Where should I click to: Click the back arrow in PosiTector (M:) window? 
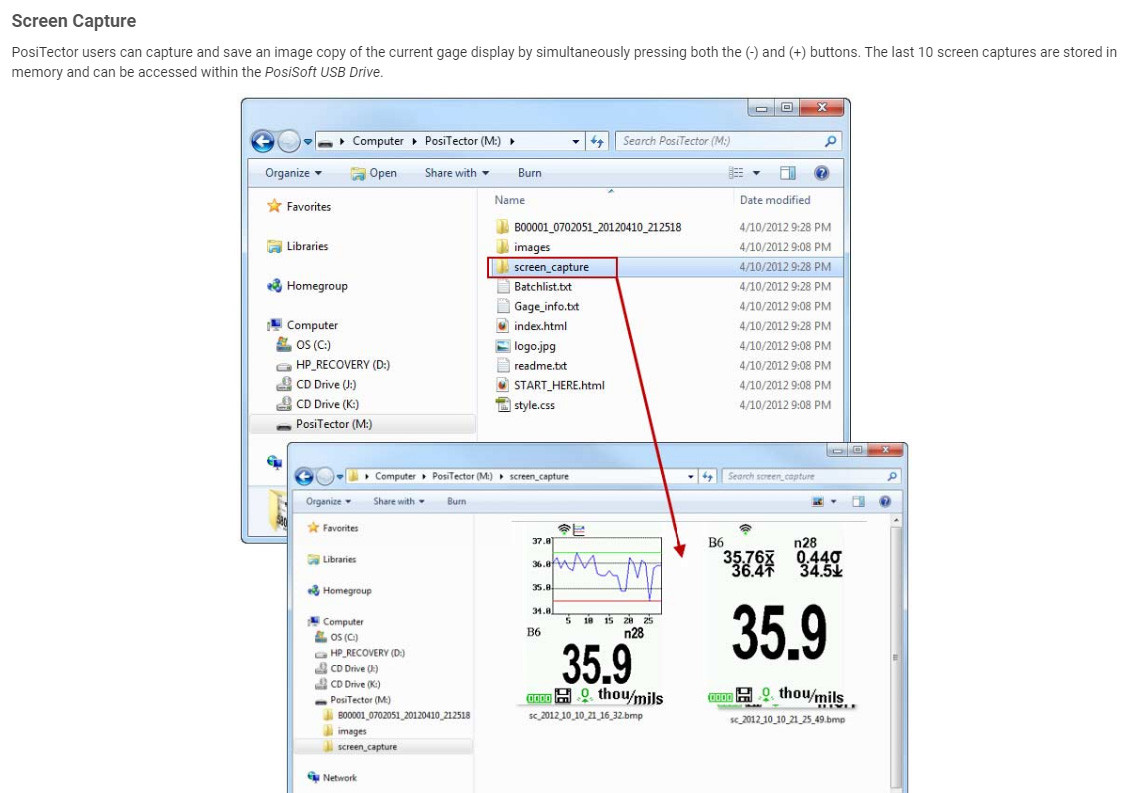263,141
